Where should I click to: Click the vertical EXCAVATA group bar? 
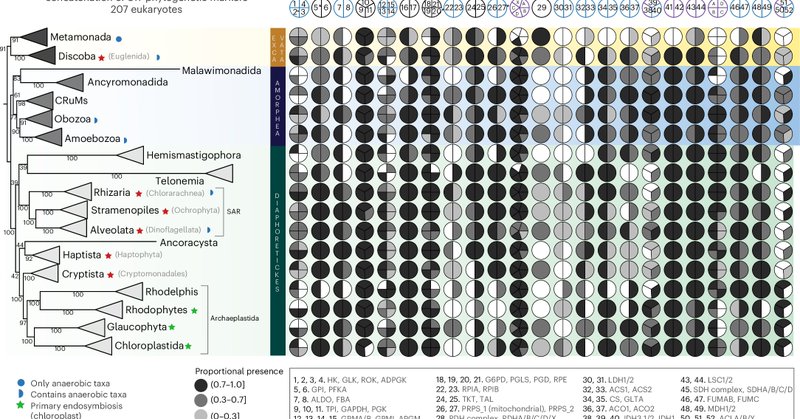[x=278, y=46]
